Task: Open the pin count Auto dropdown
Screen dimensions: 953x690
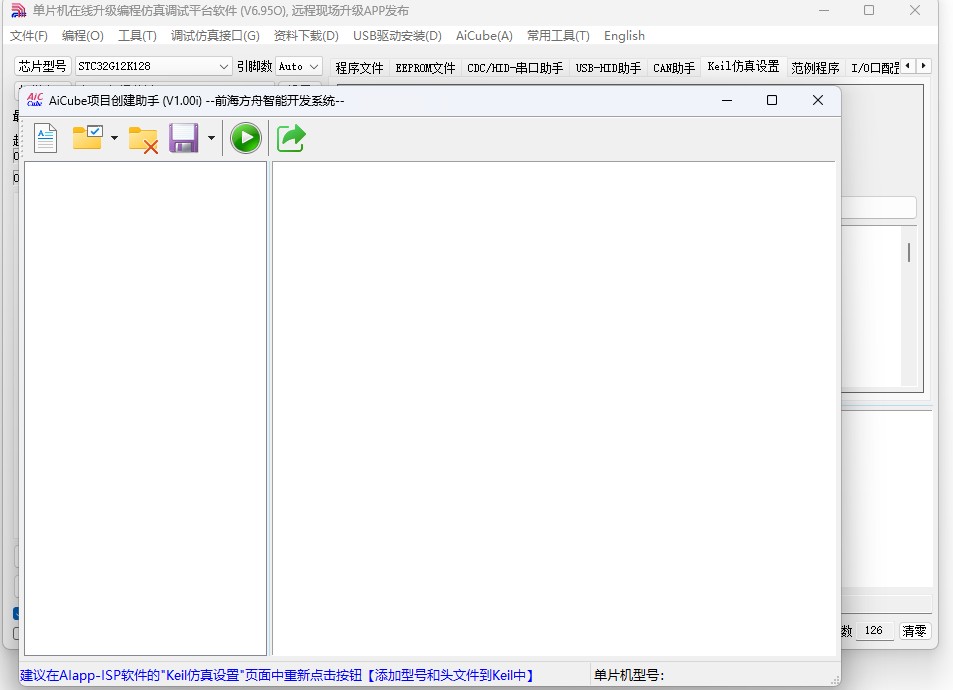Action: coord(298,66)
